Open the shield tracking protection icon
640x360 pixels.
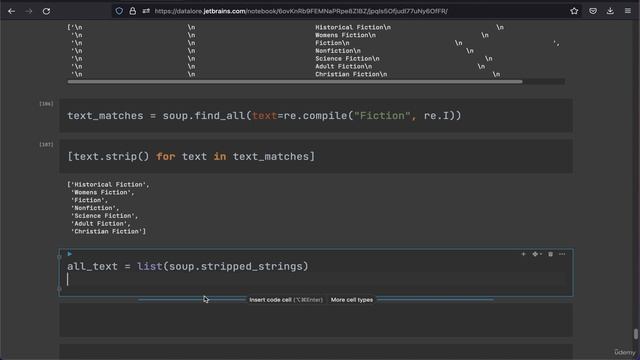coord(119,11)
